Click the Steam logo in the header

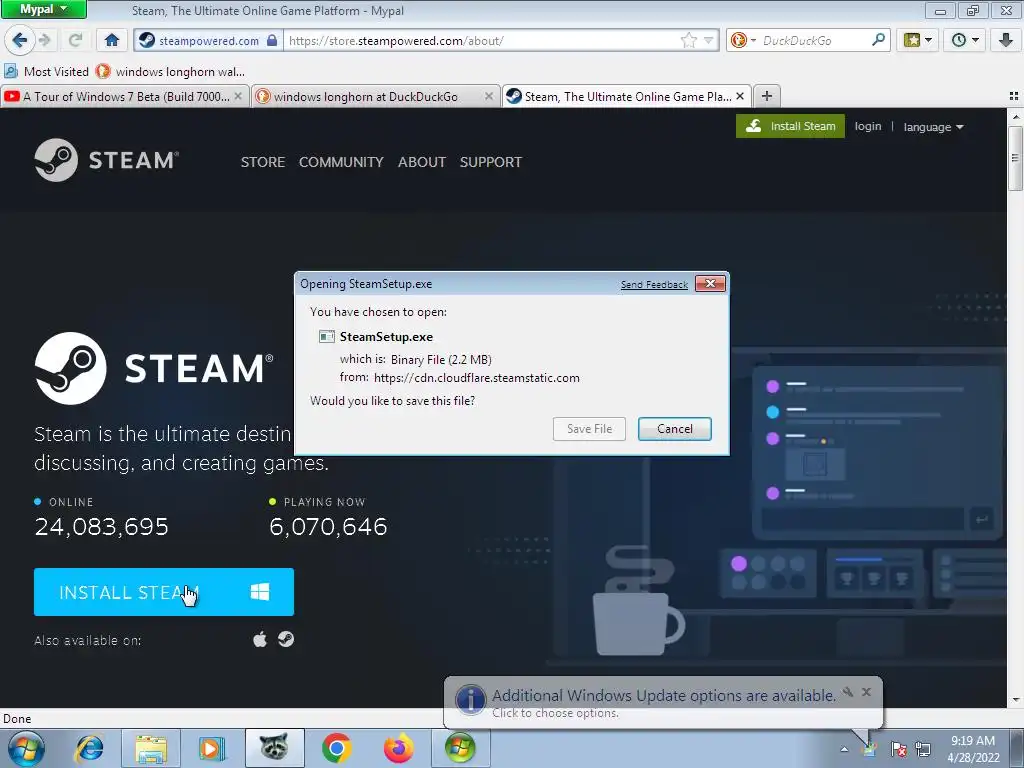tap(106, 160)
